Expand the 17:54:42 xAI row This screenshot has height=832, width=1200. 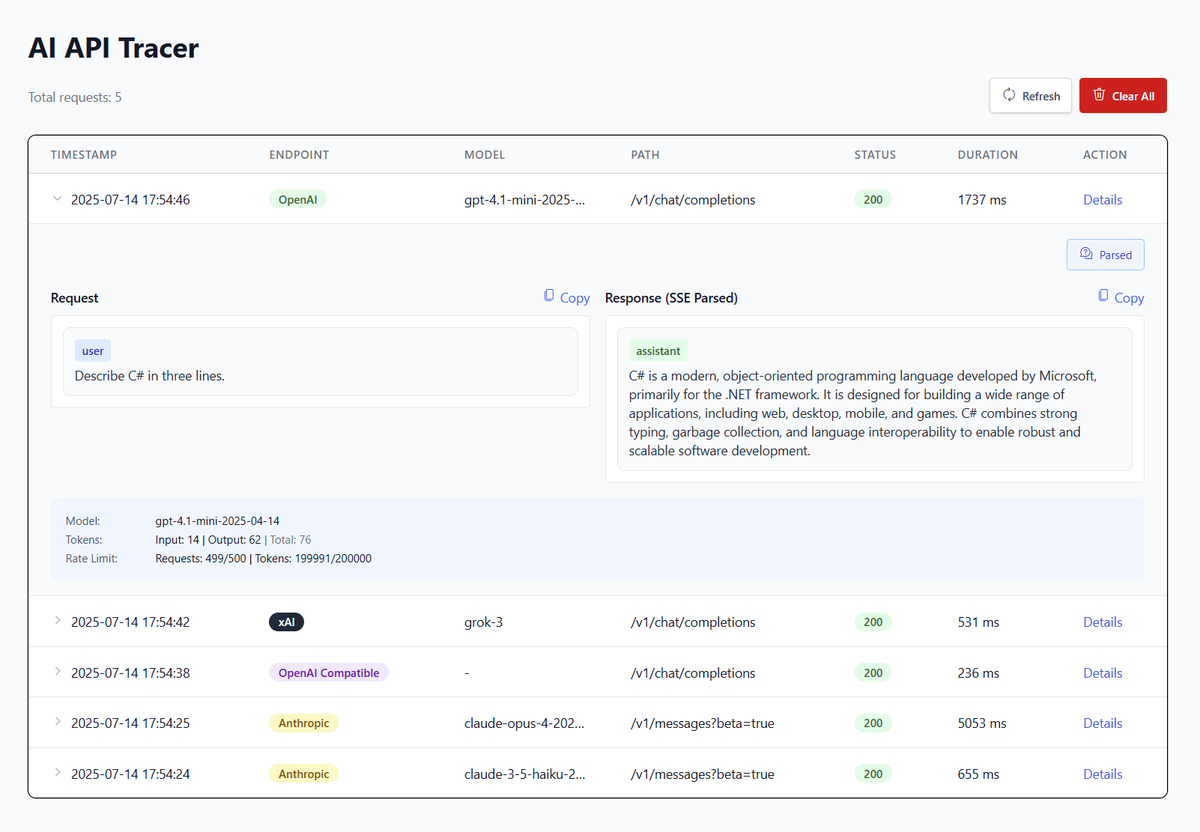[57, 621]
